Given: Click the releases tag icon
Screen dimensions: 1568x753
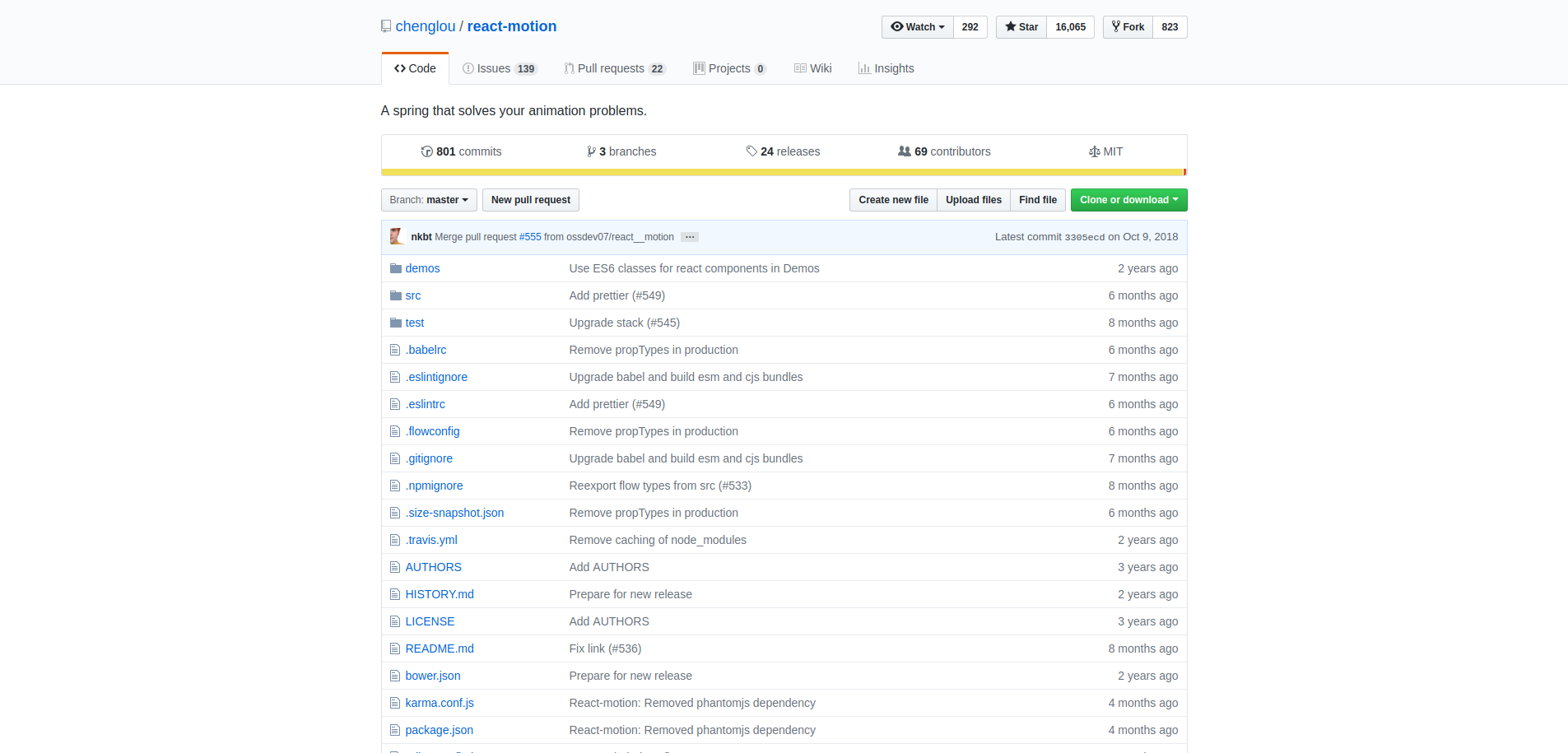Looking at the screenshot, I should point(751,151).
